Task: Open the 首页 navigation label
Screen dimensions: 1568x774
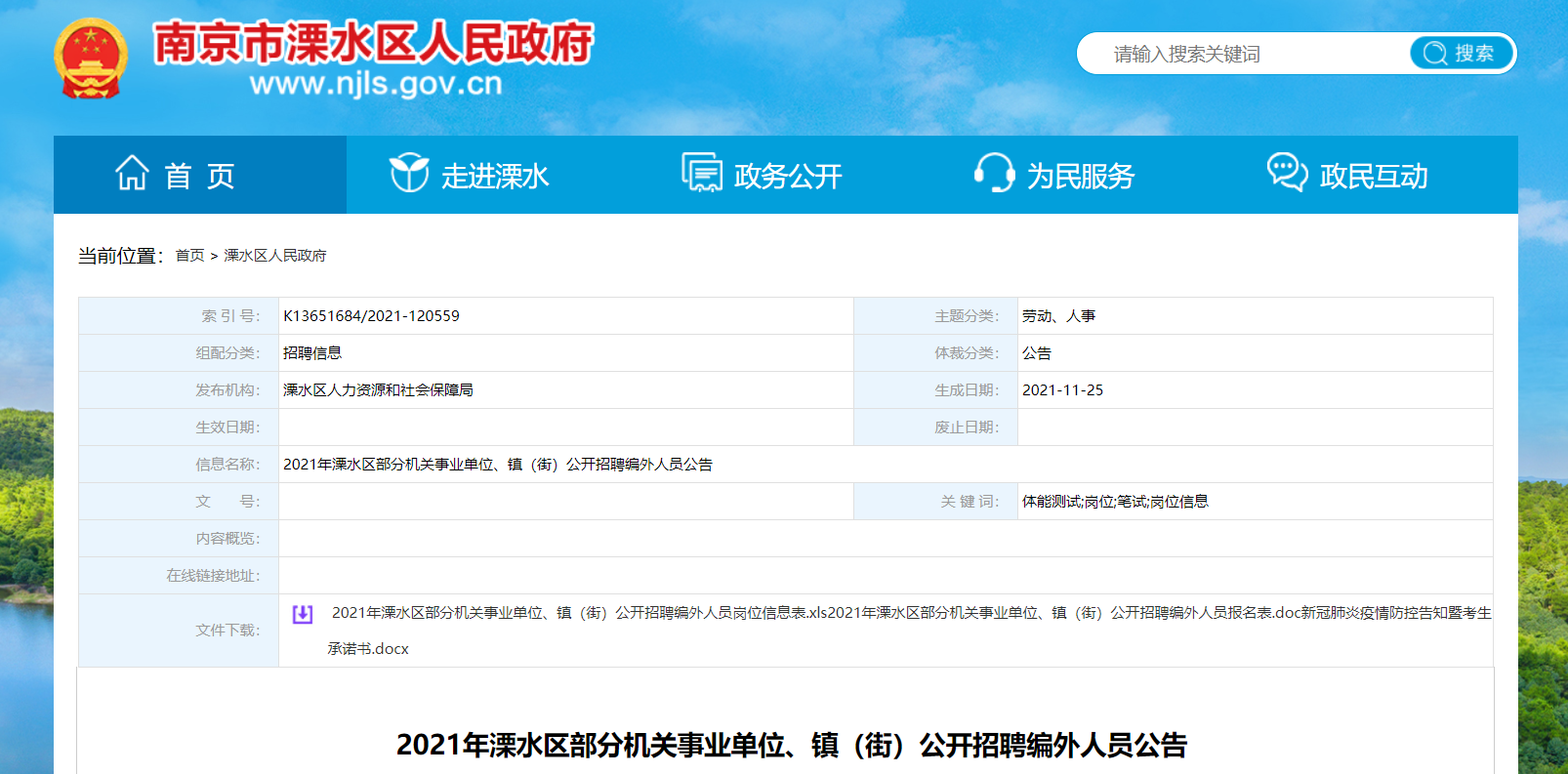Action: click(x=200, y=176)
